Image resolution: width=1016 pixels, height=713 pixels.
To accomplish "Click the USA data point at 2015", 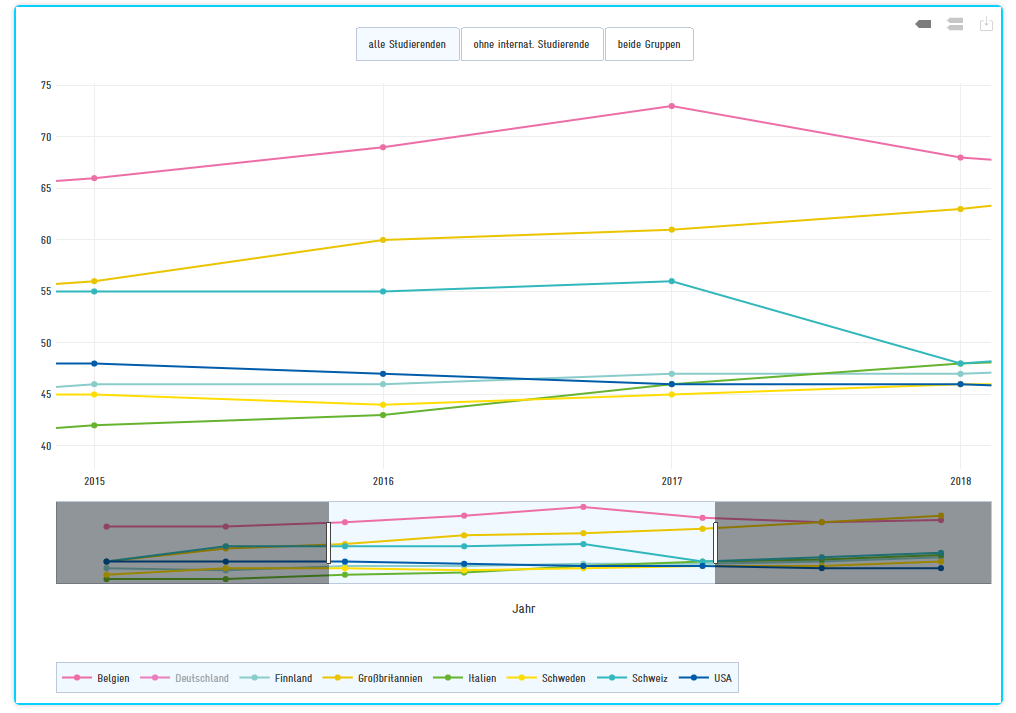I will (x=94, y=364).
